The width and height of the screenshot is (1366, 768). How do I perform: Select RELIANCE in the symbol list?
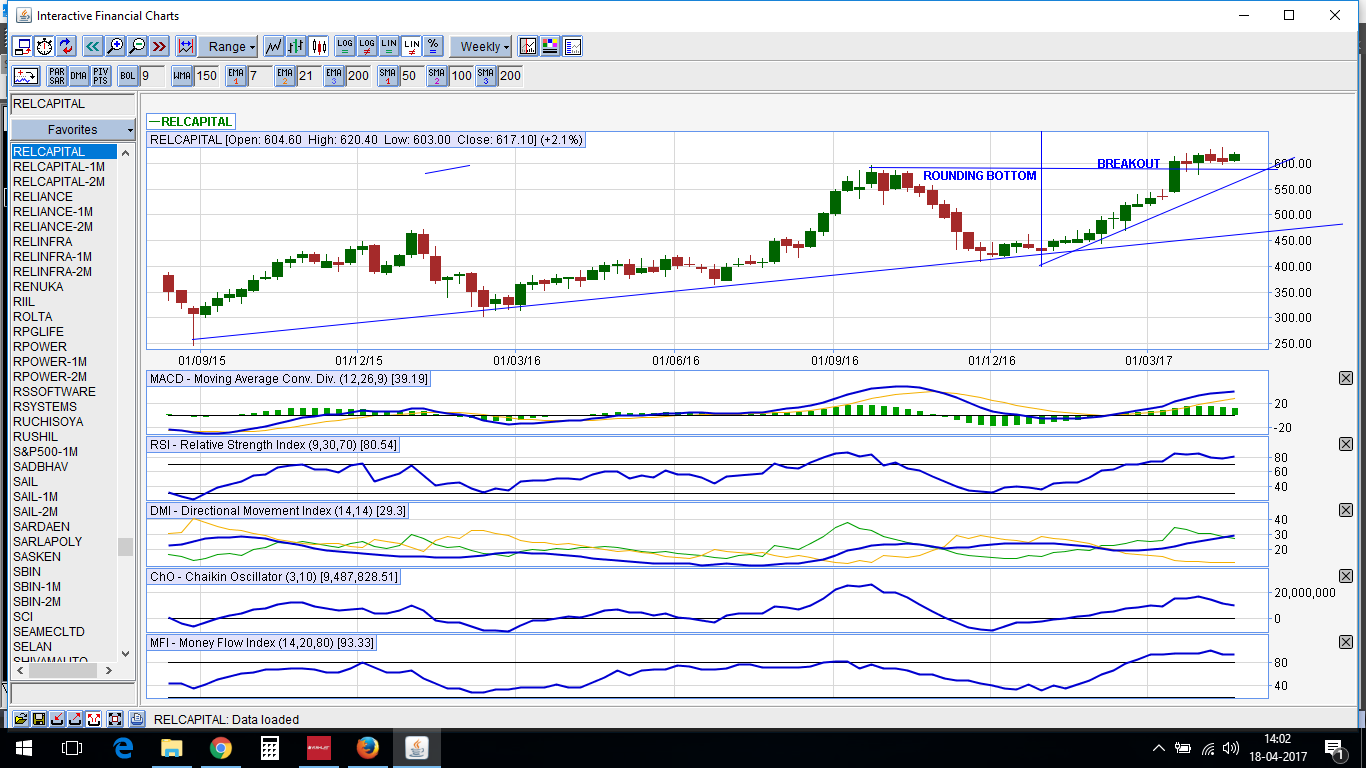tap(64, 197)
